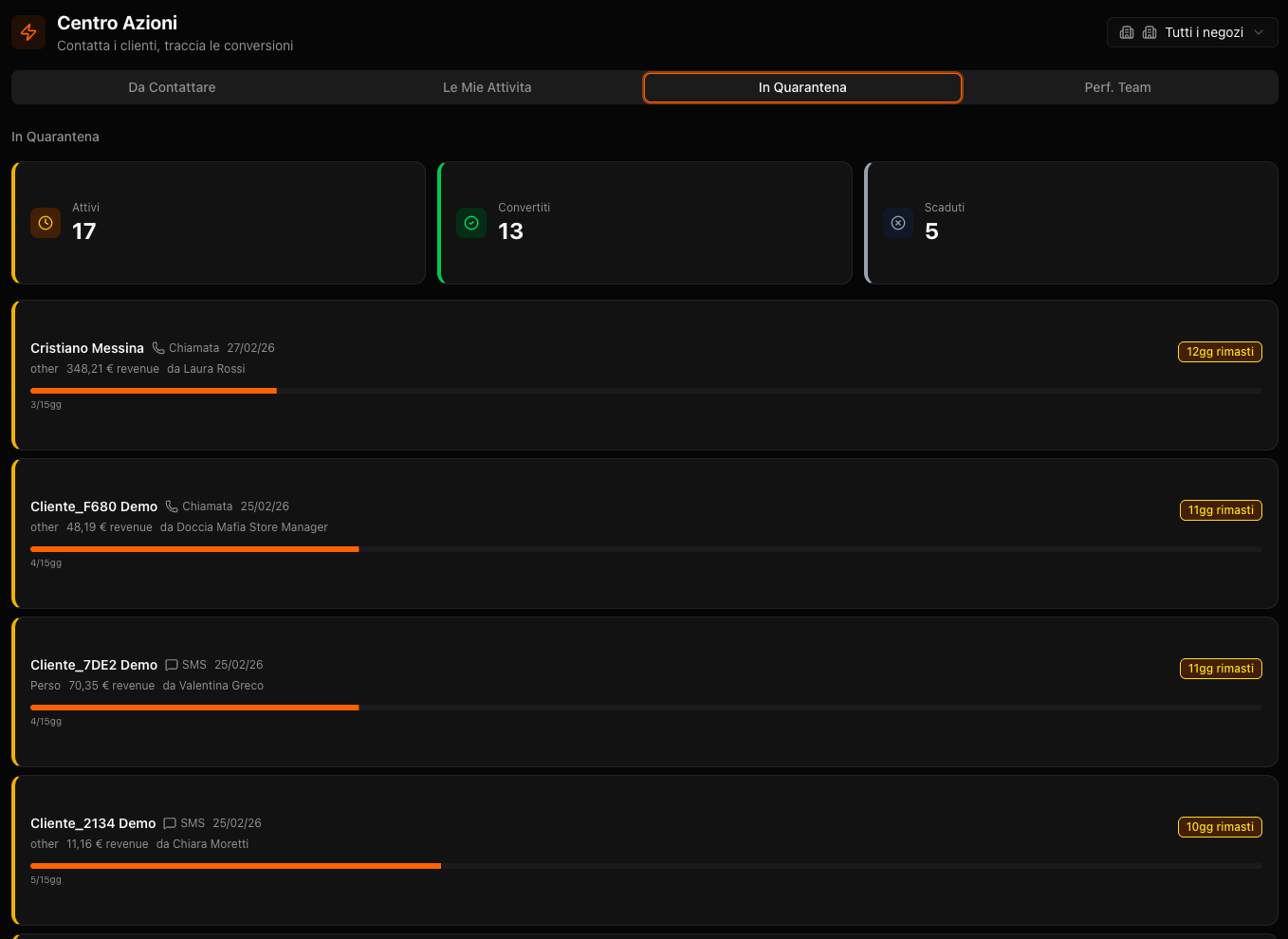Select the Convertiti 13 stat card
The width and height of the screenshot is (1288, 939).
tap(645, 223)
